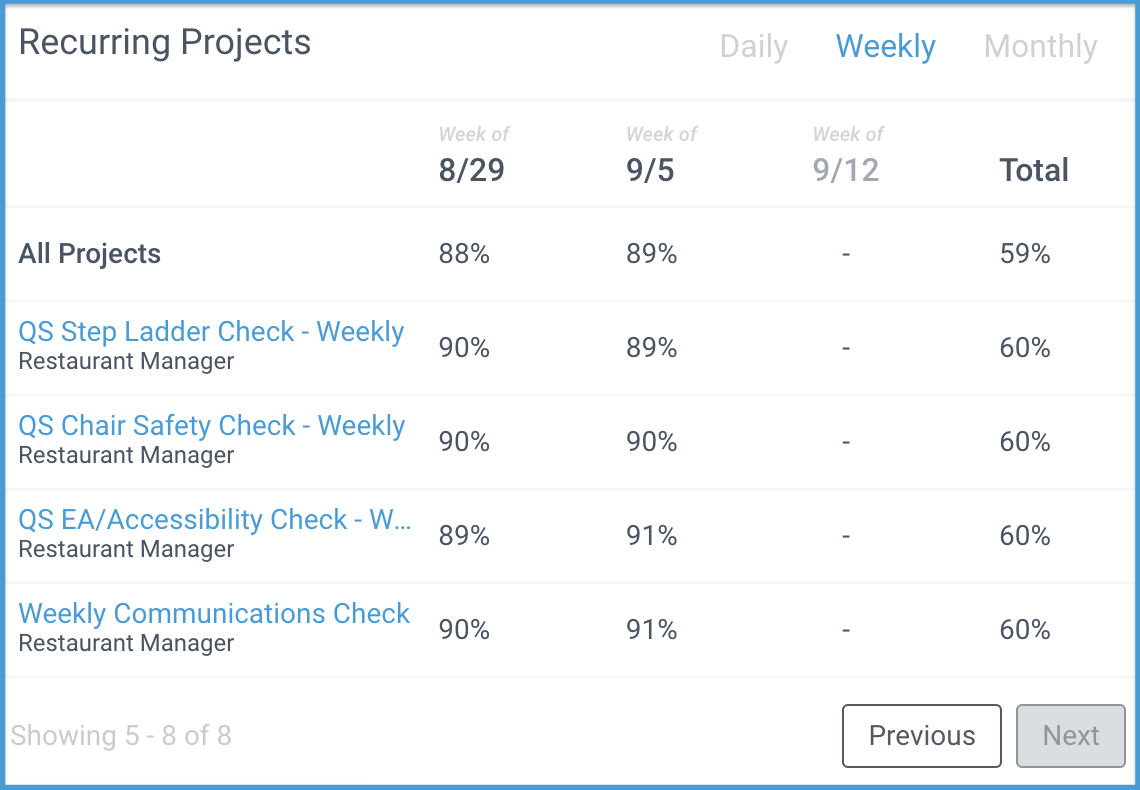Image resolution: width=1140 pixels, height=790 pixels.
Task: Click the Recurring Projects title
Action: point(164,42)
